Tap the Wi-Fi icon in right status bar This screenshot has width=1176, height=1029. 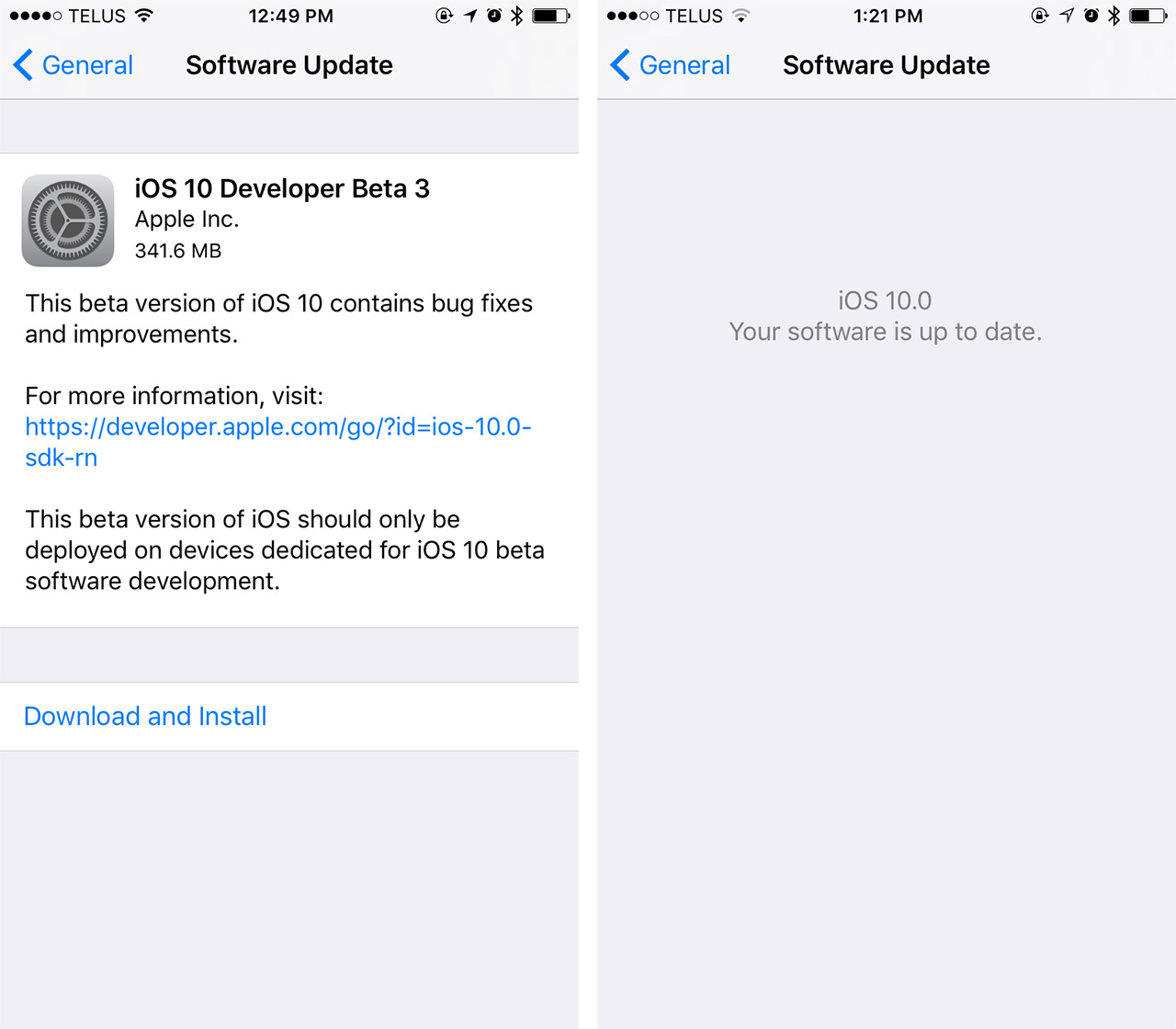(741, 16)
